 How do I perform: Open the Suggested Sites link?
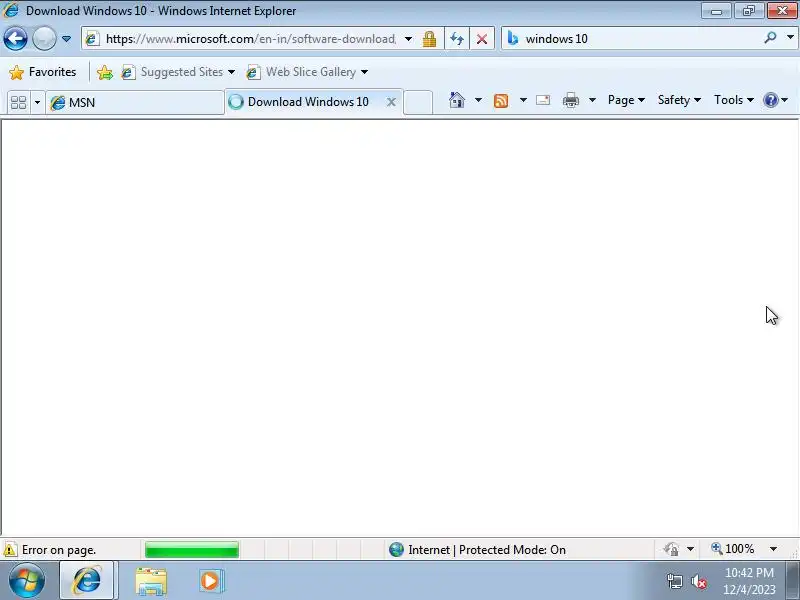[172, 72]
